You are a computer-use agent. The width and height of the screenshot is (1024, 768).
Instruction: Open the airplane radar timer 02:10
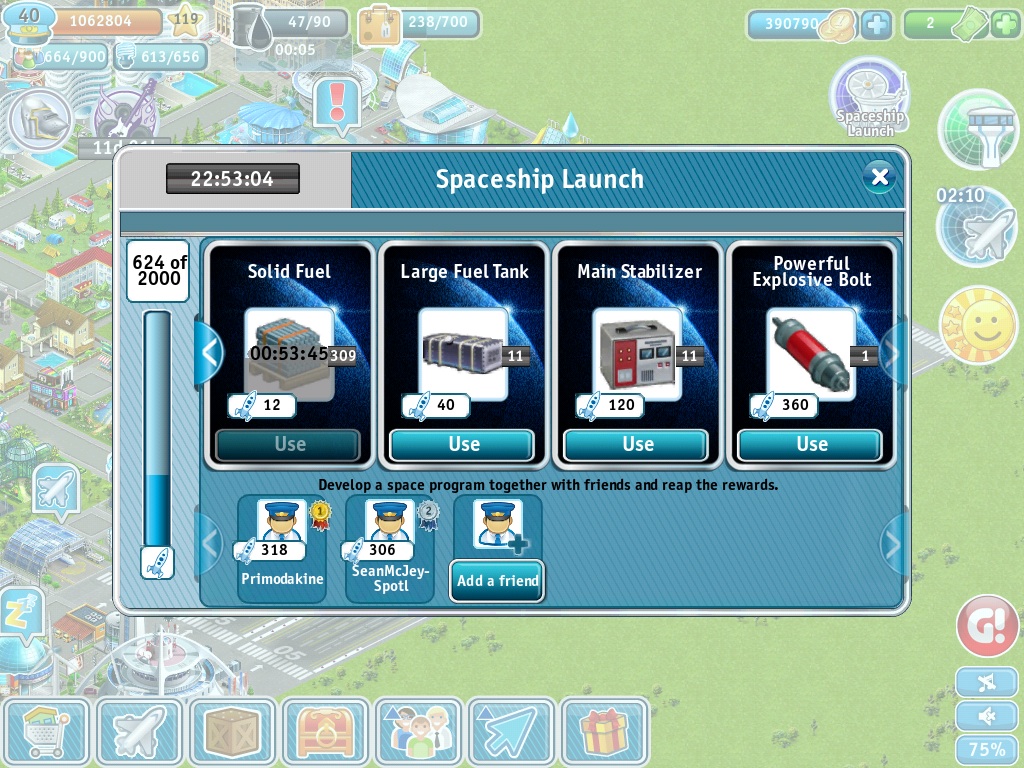click(x=977, y=225)
